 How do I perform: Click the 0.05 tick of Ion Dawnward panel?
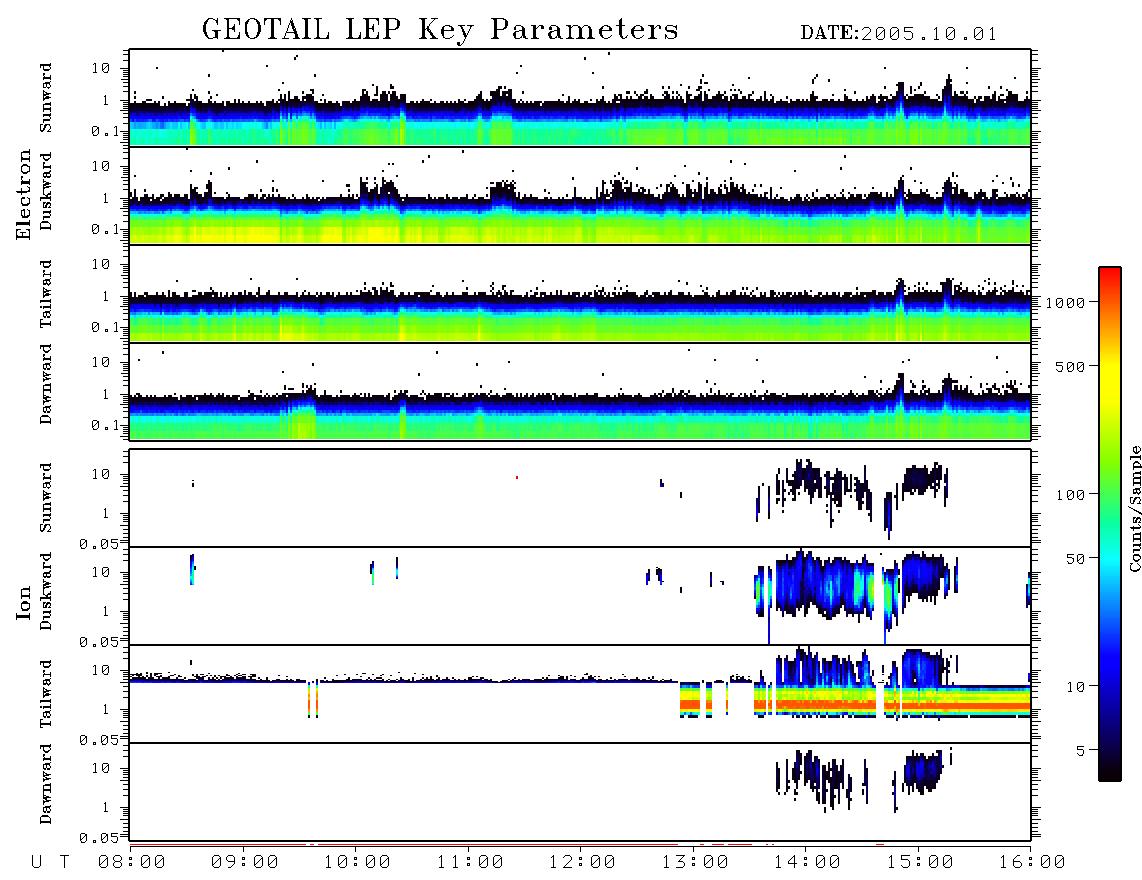pos(99,838)
